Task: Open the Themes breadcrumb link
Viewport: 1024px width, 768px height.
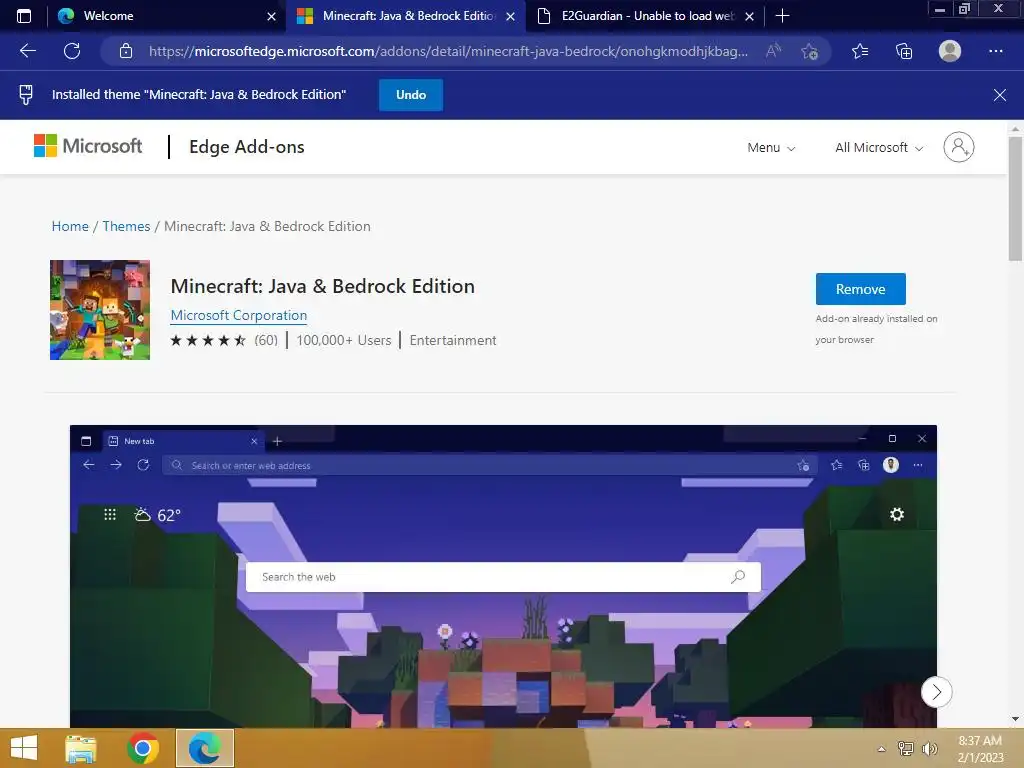Action: (x=126, y=226)
